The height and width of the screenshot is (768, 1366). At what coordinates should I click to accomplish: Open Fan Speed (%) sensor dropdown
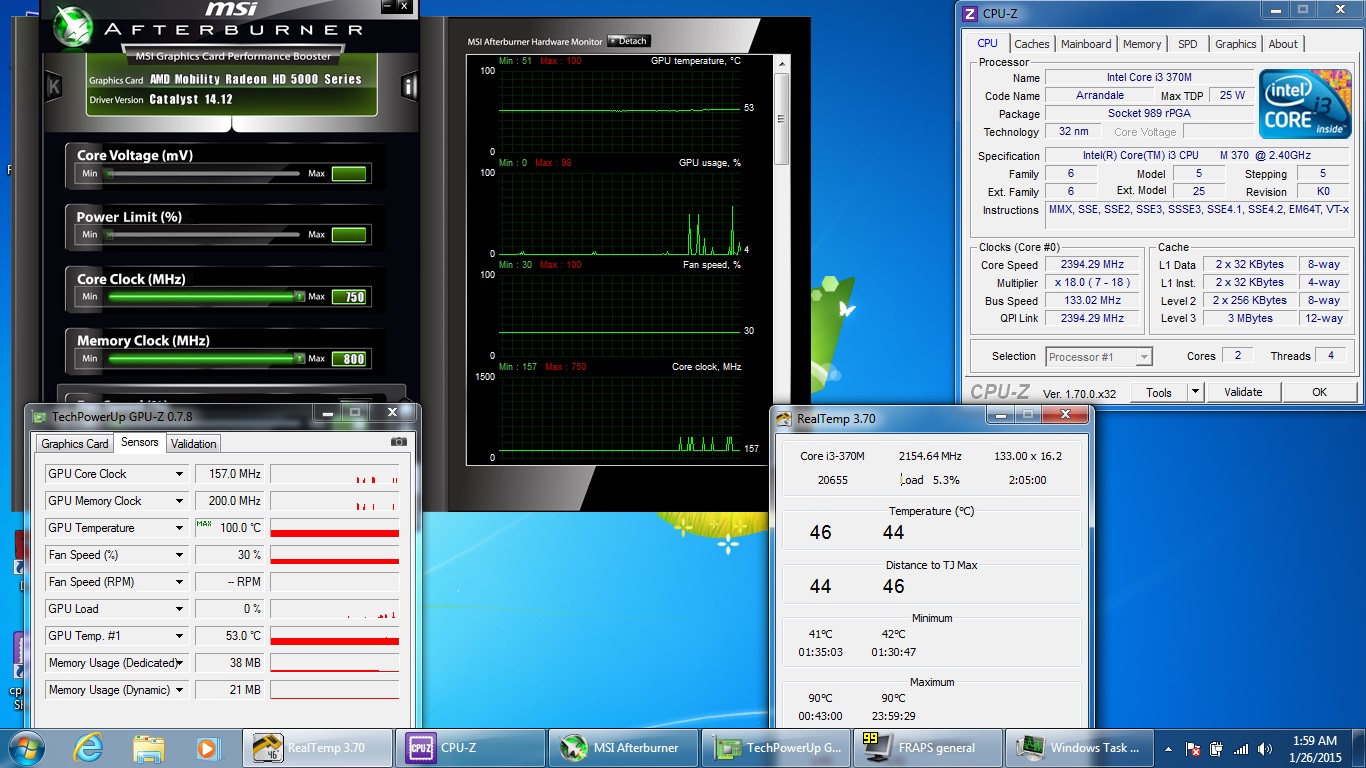click(x=180, y=555)
